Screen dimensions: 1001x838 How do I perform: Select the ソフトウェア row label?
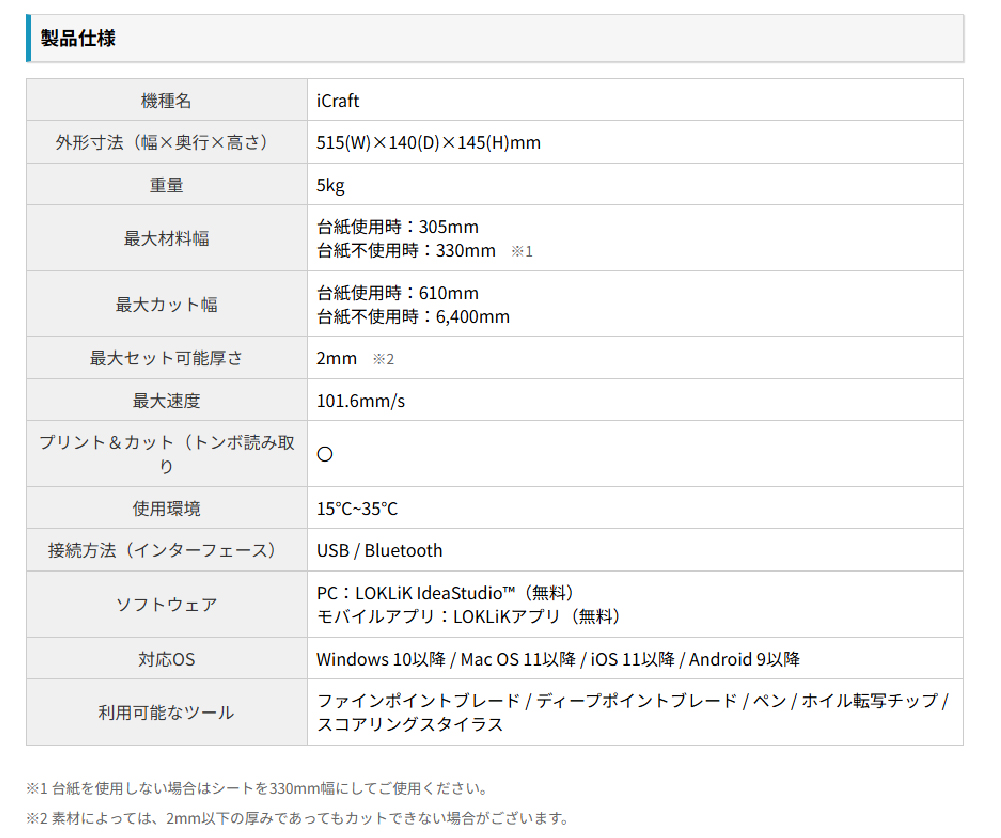coord(166,604)
